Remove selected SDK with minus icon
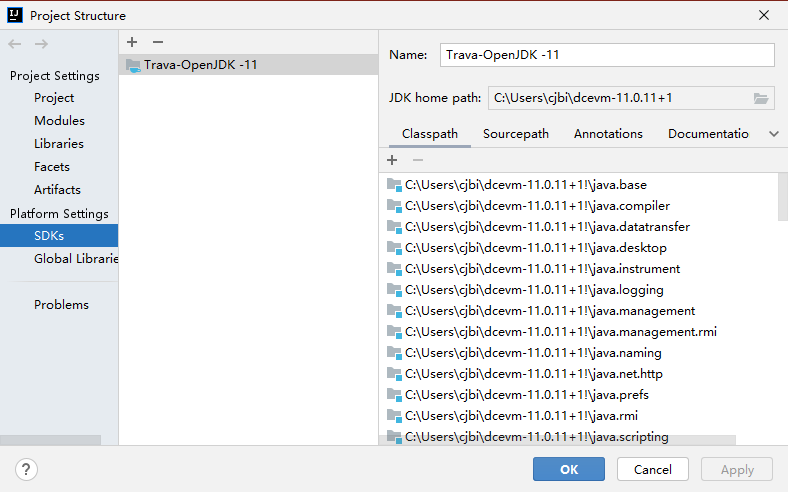This screenshot has height=492, width=788. (x=158, y=42)
